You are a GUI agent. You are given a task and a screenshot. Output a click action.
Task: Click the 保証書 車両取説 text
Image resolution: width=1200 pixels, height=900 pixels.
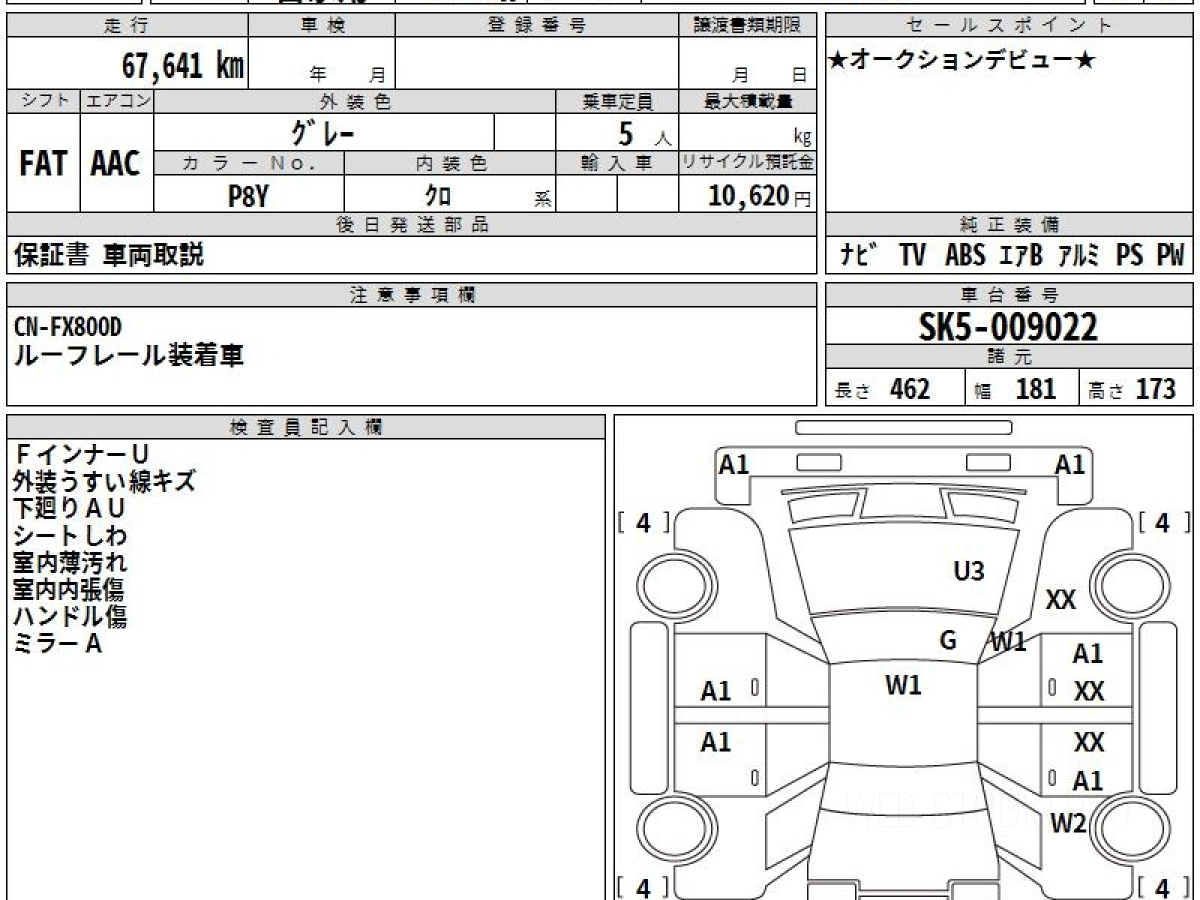(108, 255)
